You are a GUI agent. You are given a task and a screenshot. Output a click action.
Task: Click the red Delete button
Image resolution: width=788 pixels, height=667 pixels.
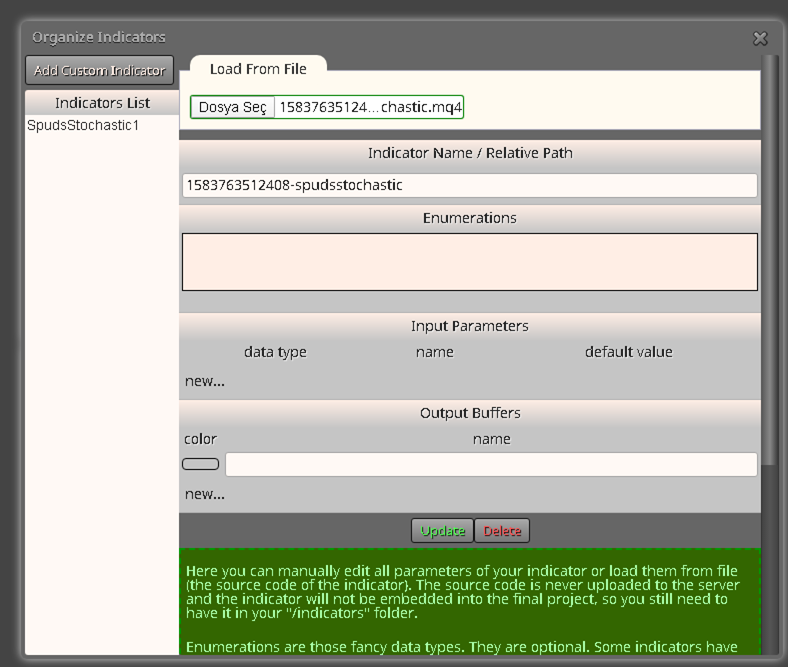click(502, 531)
